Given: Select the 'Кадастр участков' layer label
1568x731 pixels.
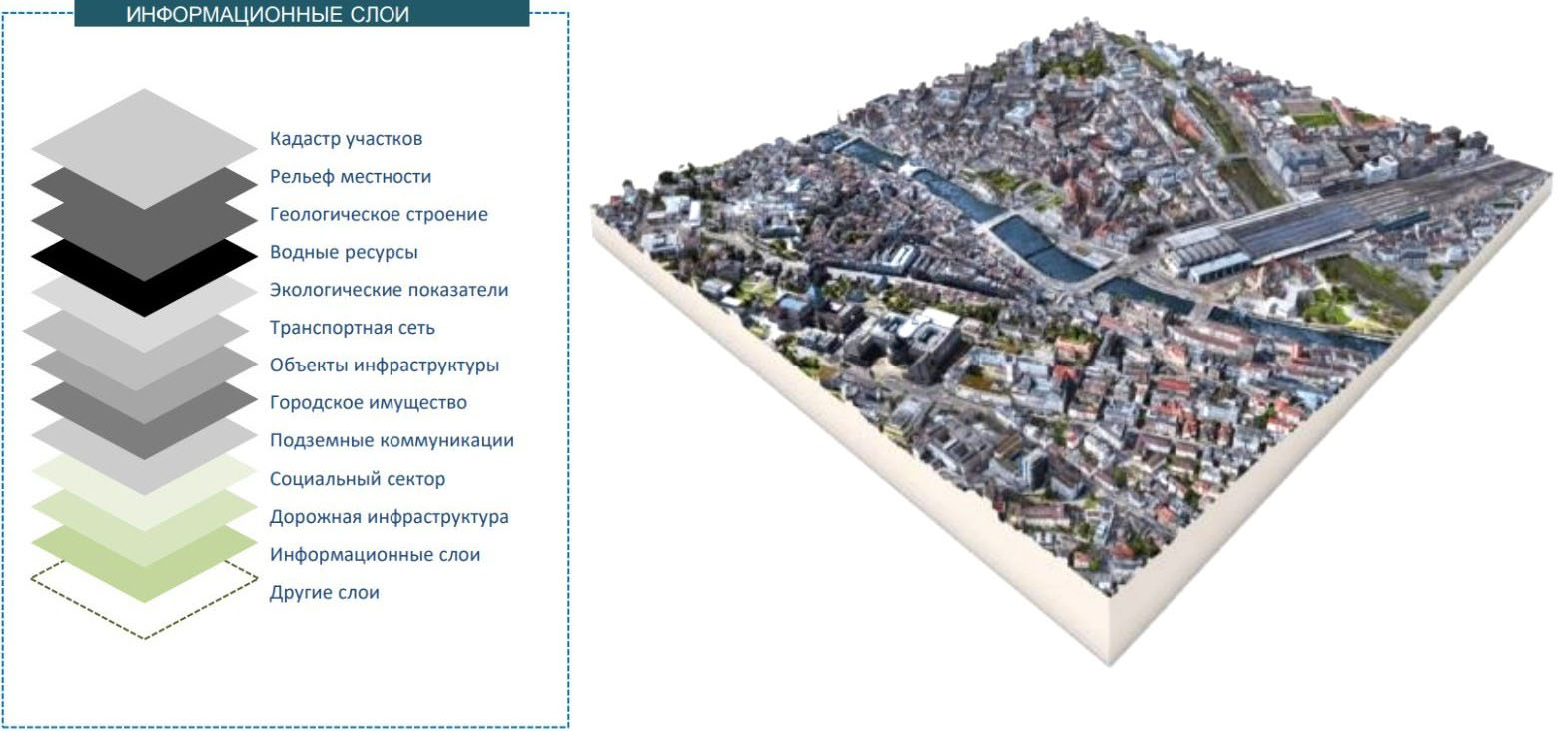Looking at the screenshot, I should tap(346, 139).
